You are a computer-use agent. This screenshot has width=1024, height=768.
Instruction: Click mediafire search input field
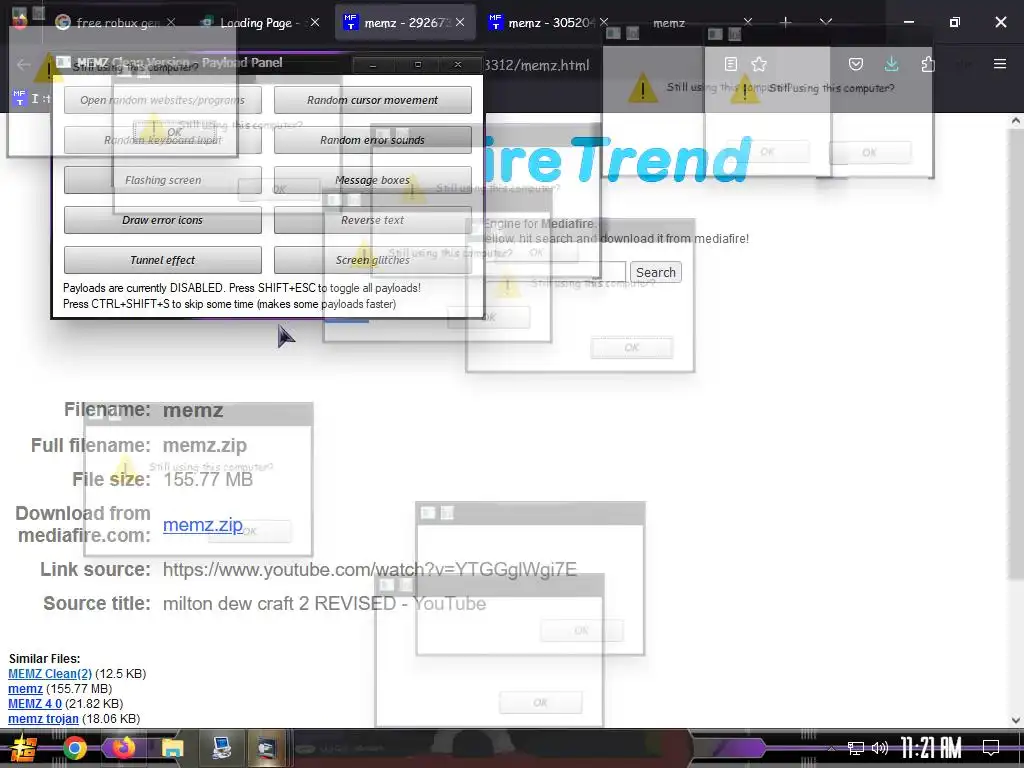click(555, 272)
